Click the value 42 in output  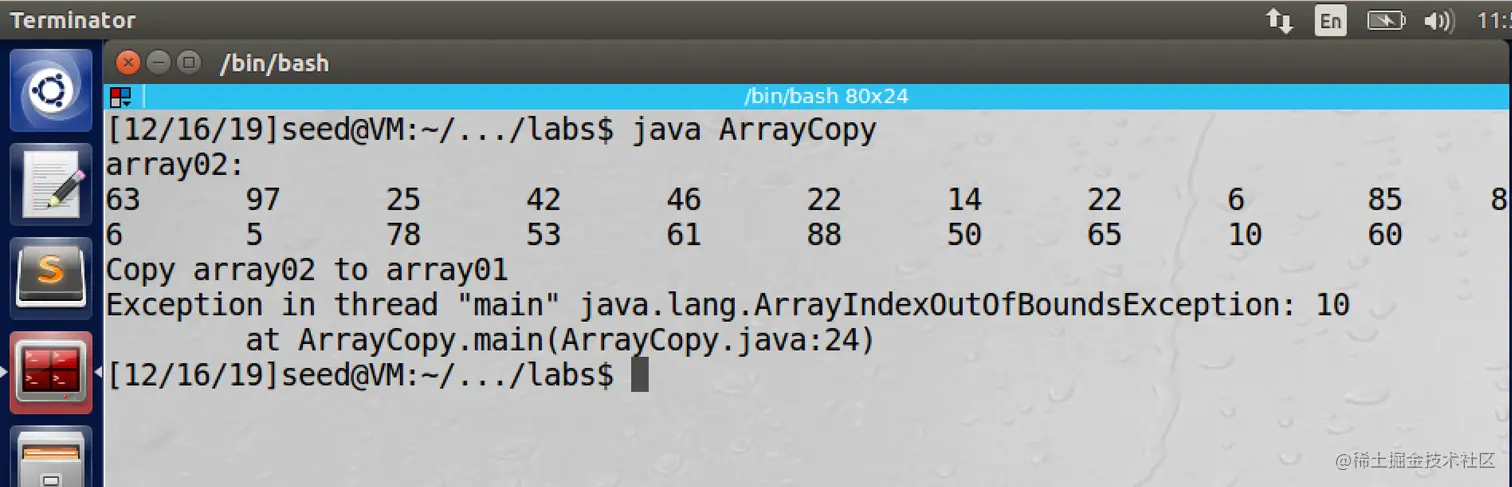click(543, 200)
